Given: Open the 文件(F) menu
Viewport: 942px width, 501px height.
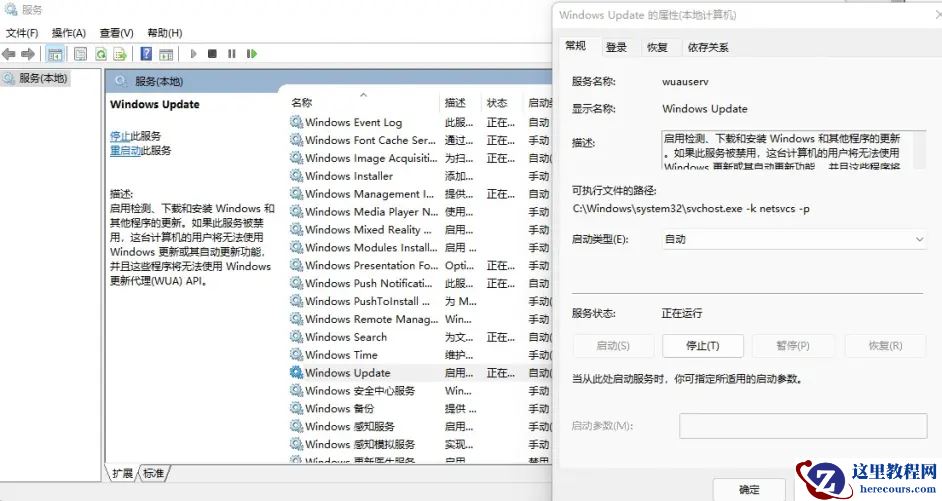Looking at the screenshot, I should tap(22, 33).
